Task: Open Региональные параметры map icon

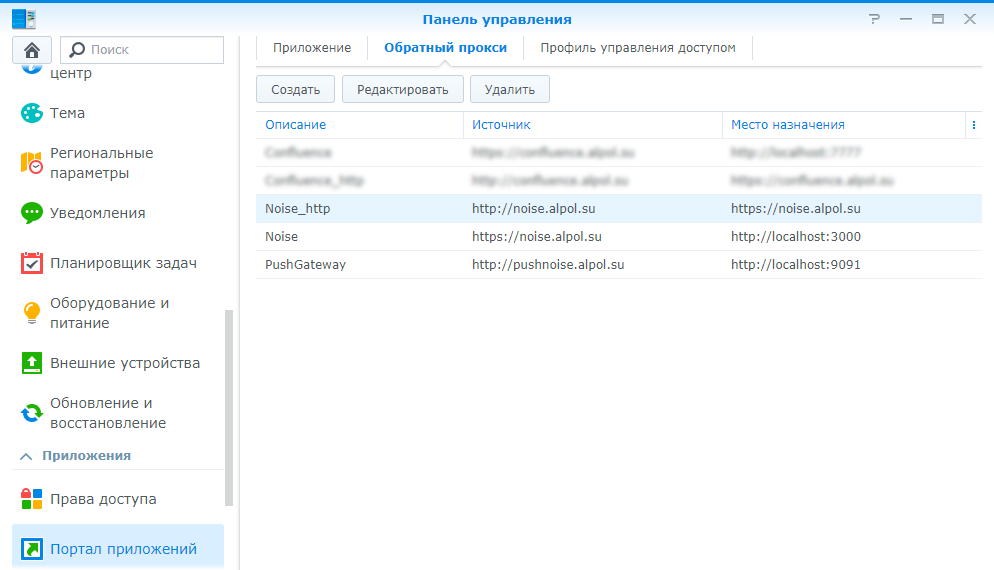Action: [33, 163]
